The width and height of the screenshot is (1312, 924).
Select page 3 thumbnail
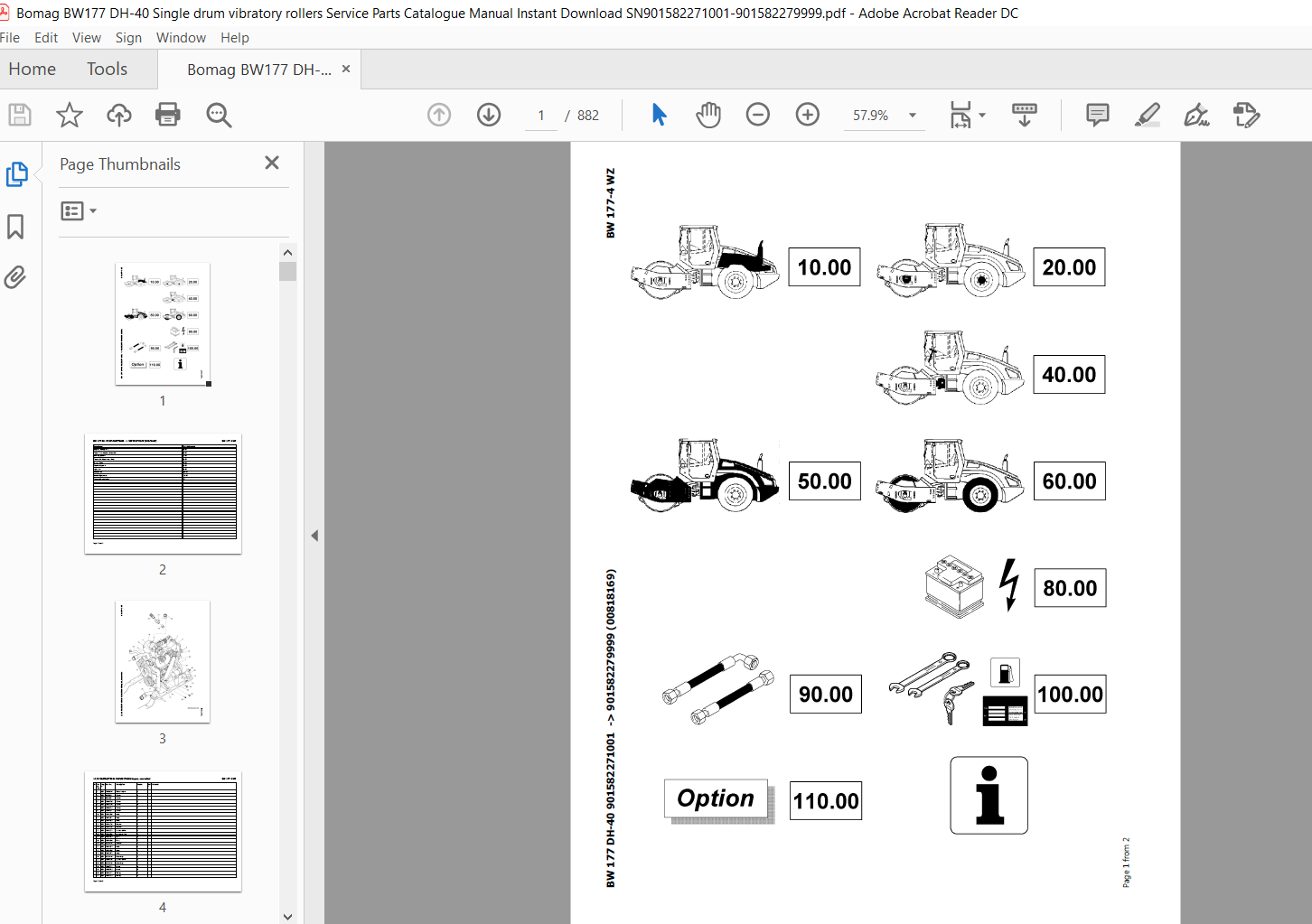point(163,662)
